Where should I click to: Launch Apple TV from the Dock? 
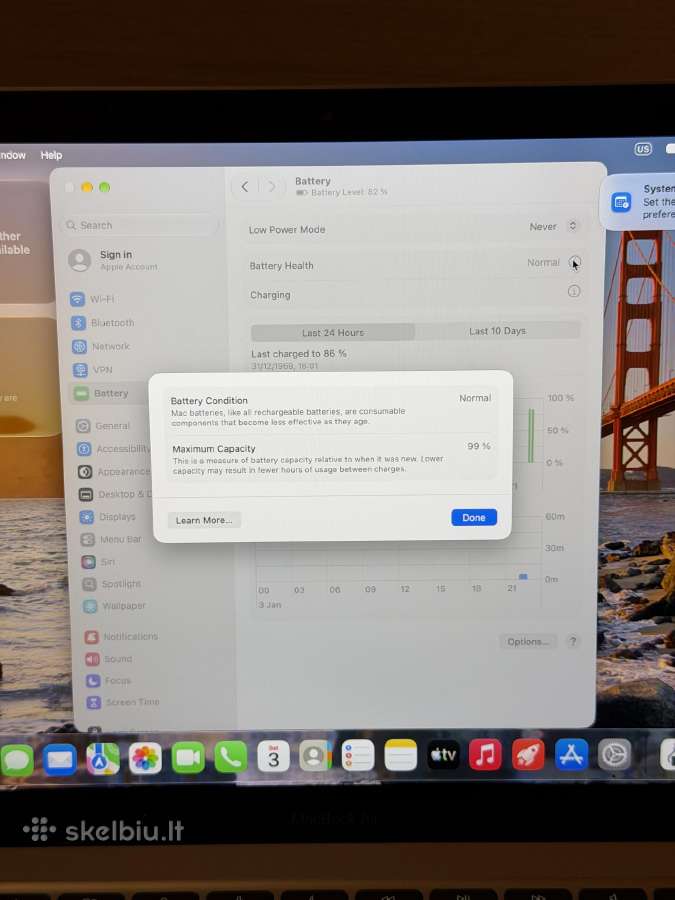444,754
